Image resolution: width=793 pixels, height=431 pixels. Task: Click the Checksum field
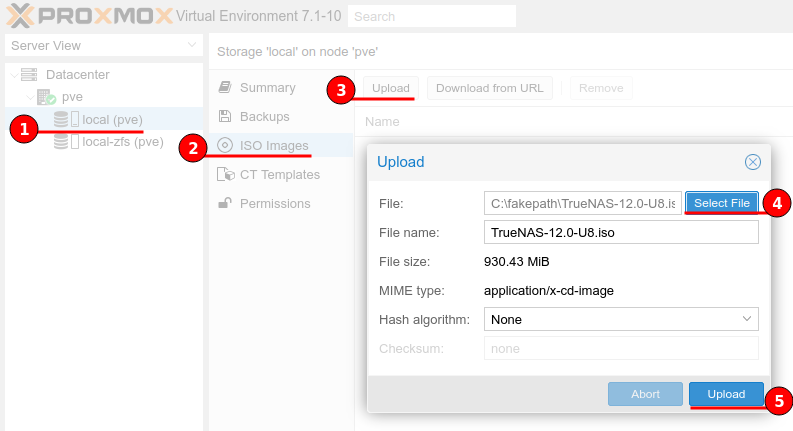(621, 349)
